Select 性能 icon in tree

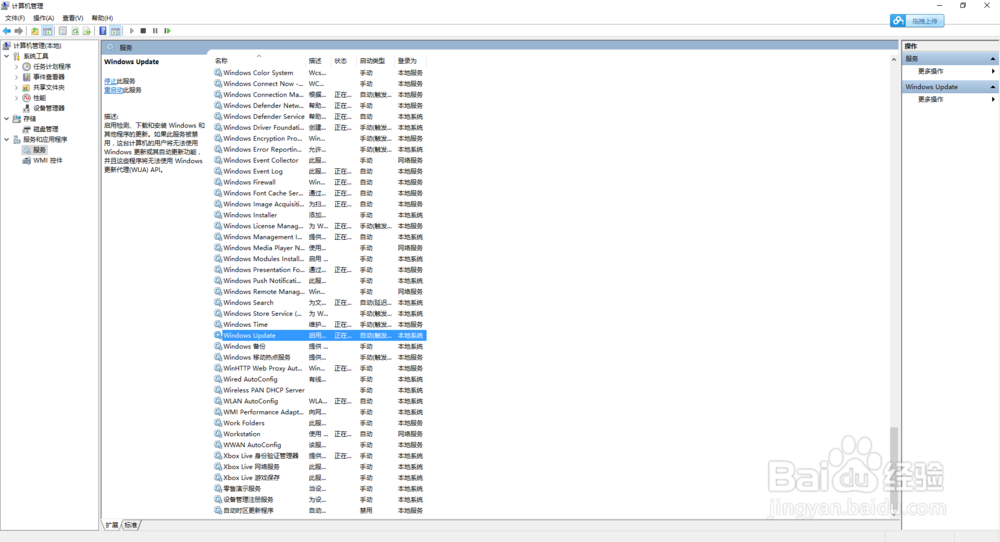pos(26,98)
